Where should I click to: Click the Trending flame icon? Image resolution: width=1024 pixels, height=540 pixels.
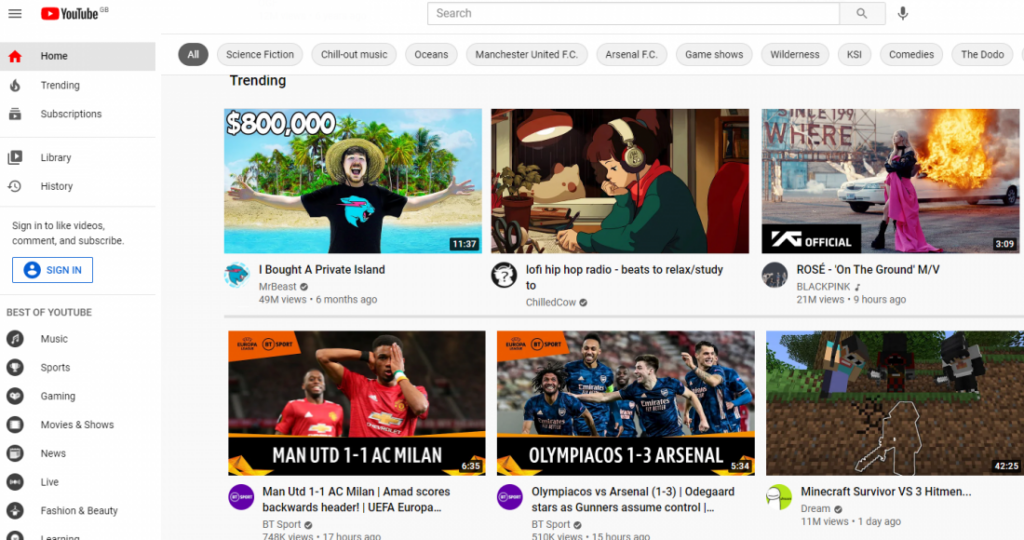(x=15, y=85)
